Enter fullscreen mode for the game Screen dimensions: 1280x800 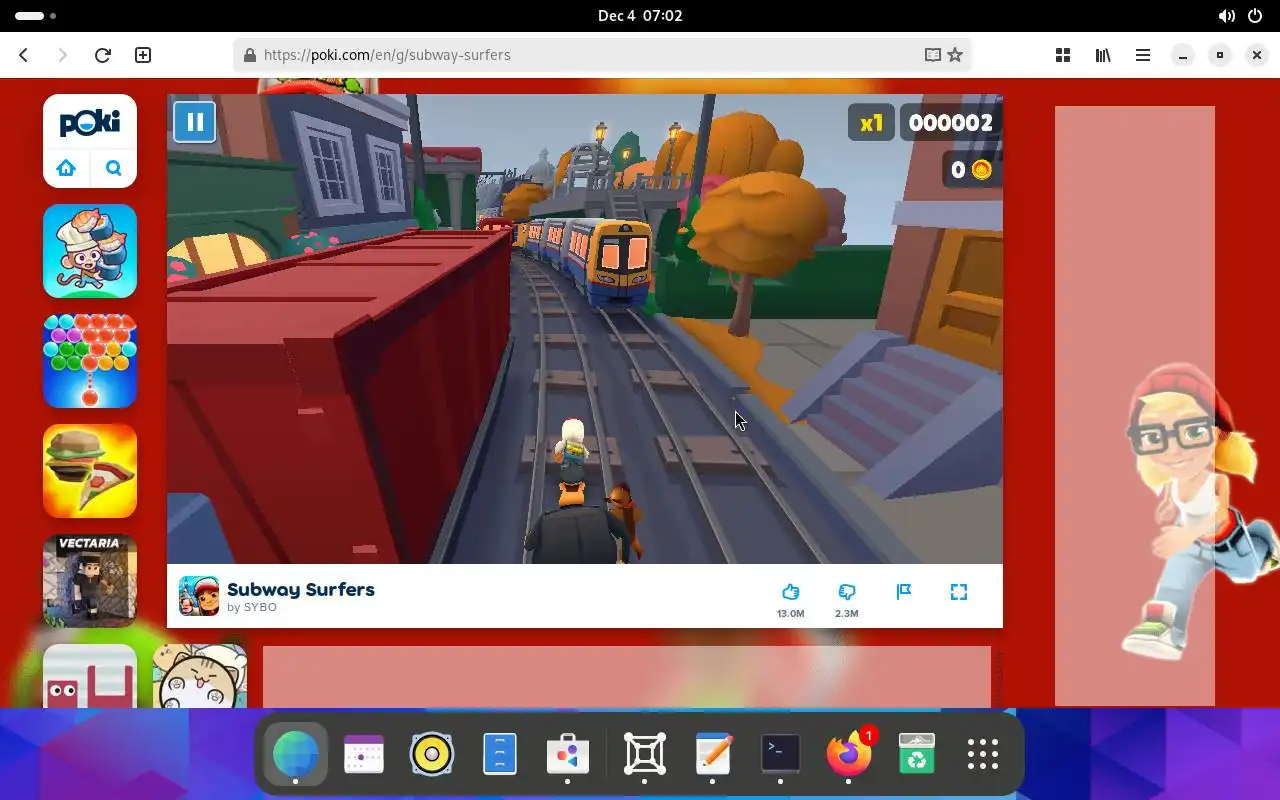[959, 592]
